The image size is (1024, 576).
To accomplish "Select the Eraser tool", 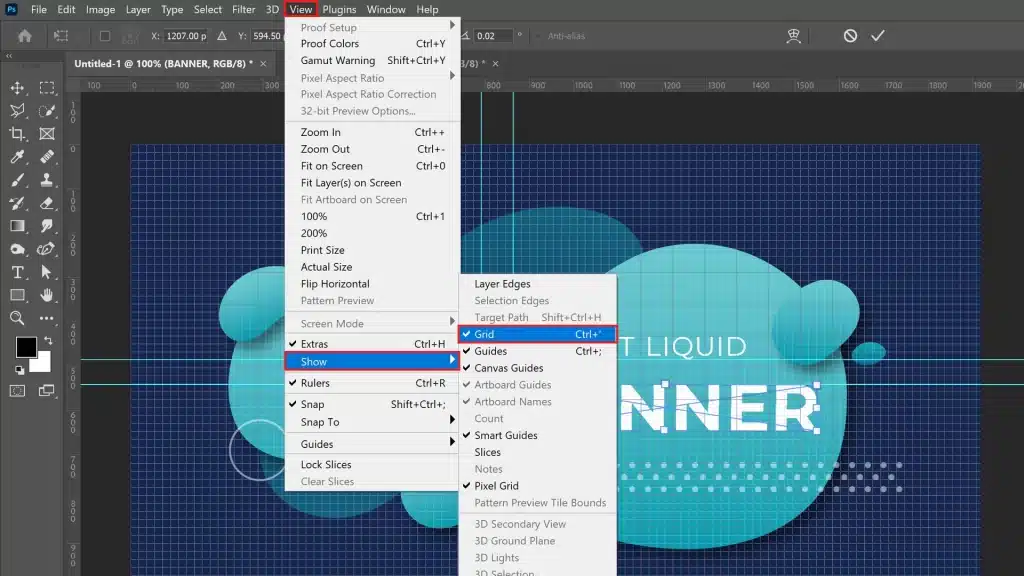I will pyautogui.click(x=46, y=203).
